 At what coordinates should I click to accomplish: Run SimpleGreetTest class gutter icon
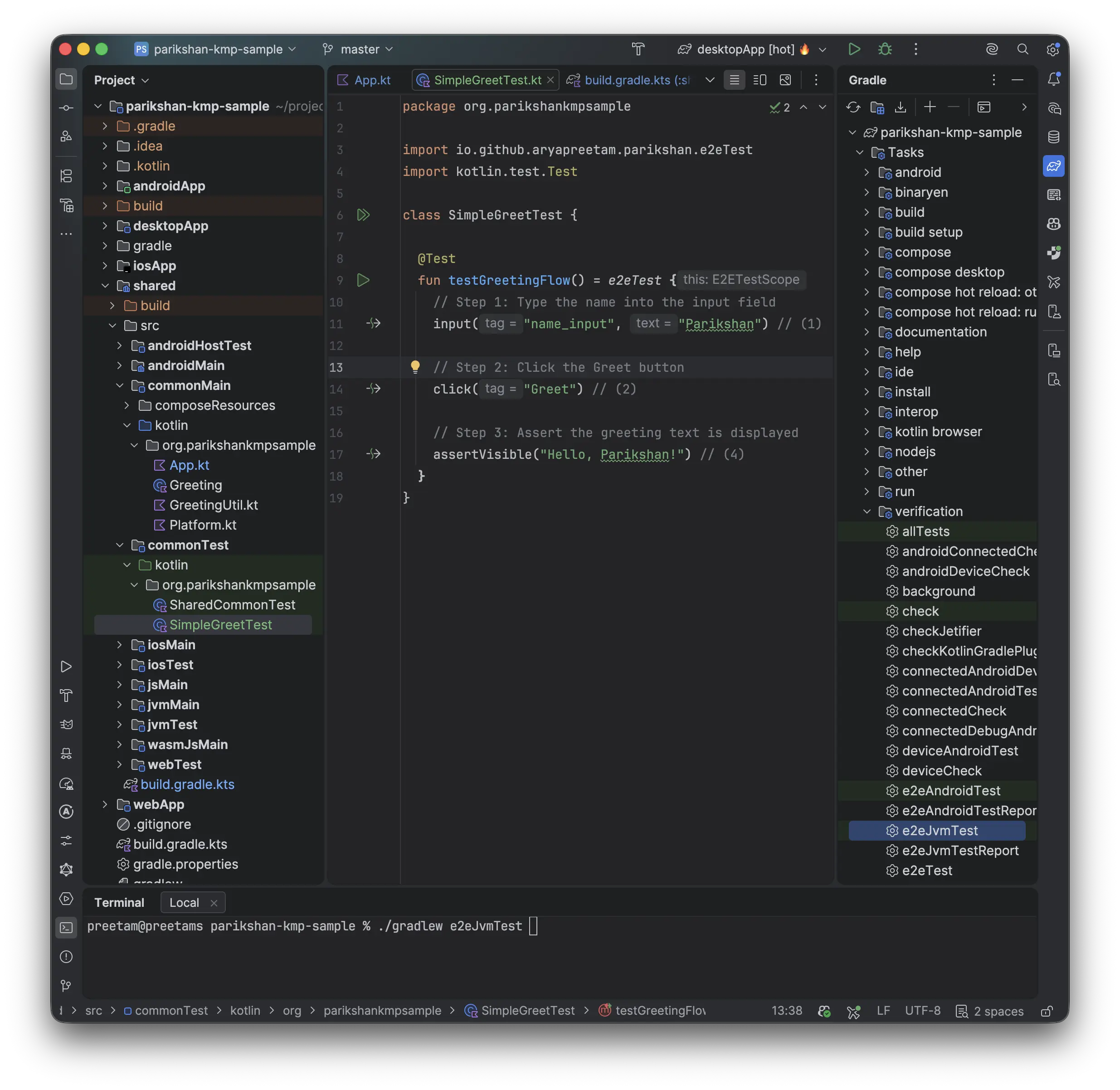coord(363,215)
